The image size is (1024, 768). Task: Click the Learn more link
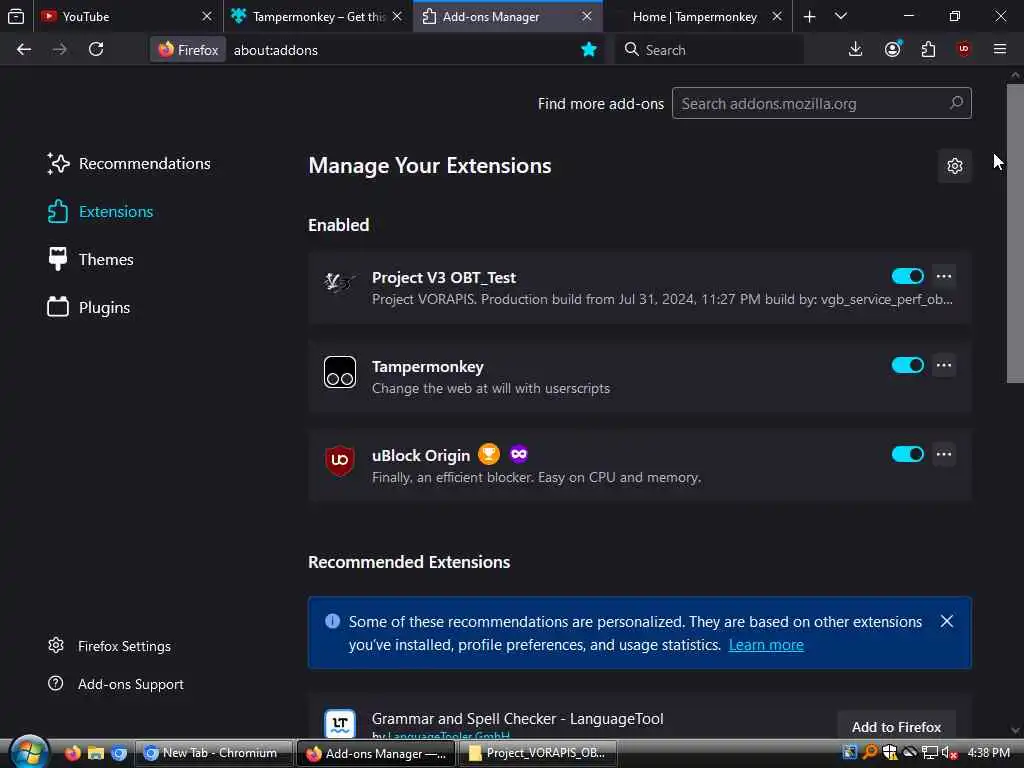(x=766, y=645)
